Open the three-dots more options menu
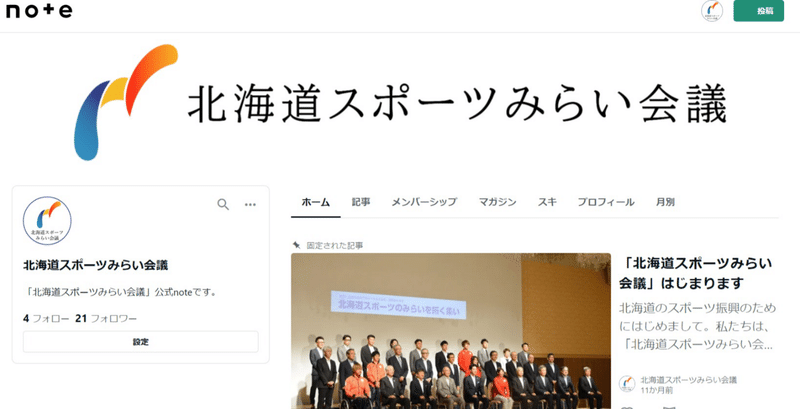This screenshot has width=800, height=409. [250, 204]
